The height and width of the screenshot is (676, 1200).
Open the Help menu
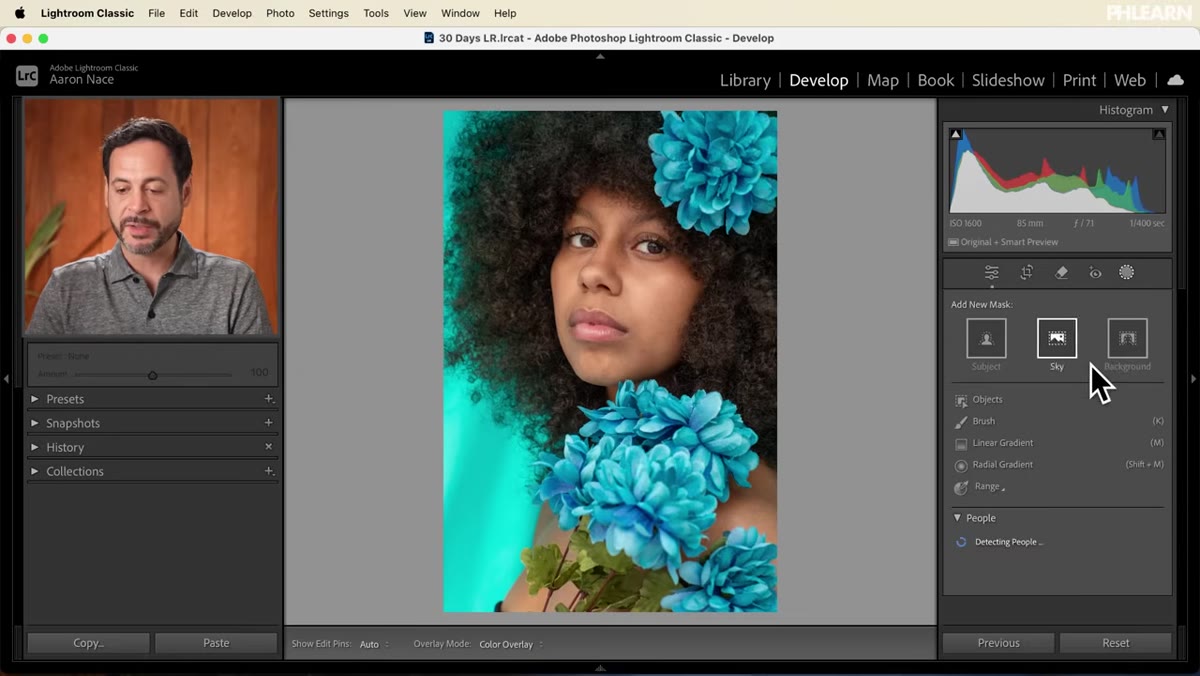click(505, 13)
